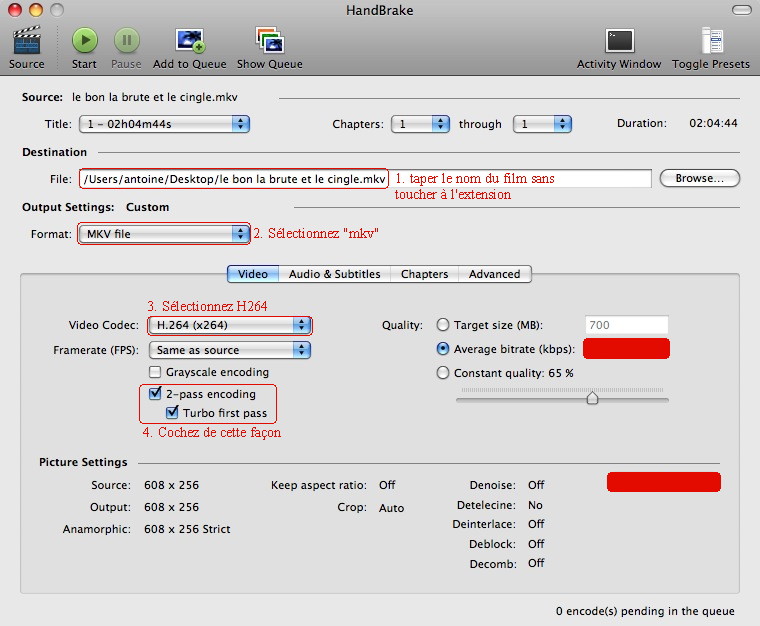This screenshot has height=626, width=760.
Task: Enable the Grayscale encoding checkbox
Action: (155, 372)
